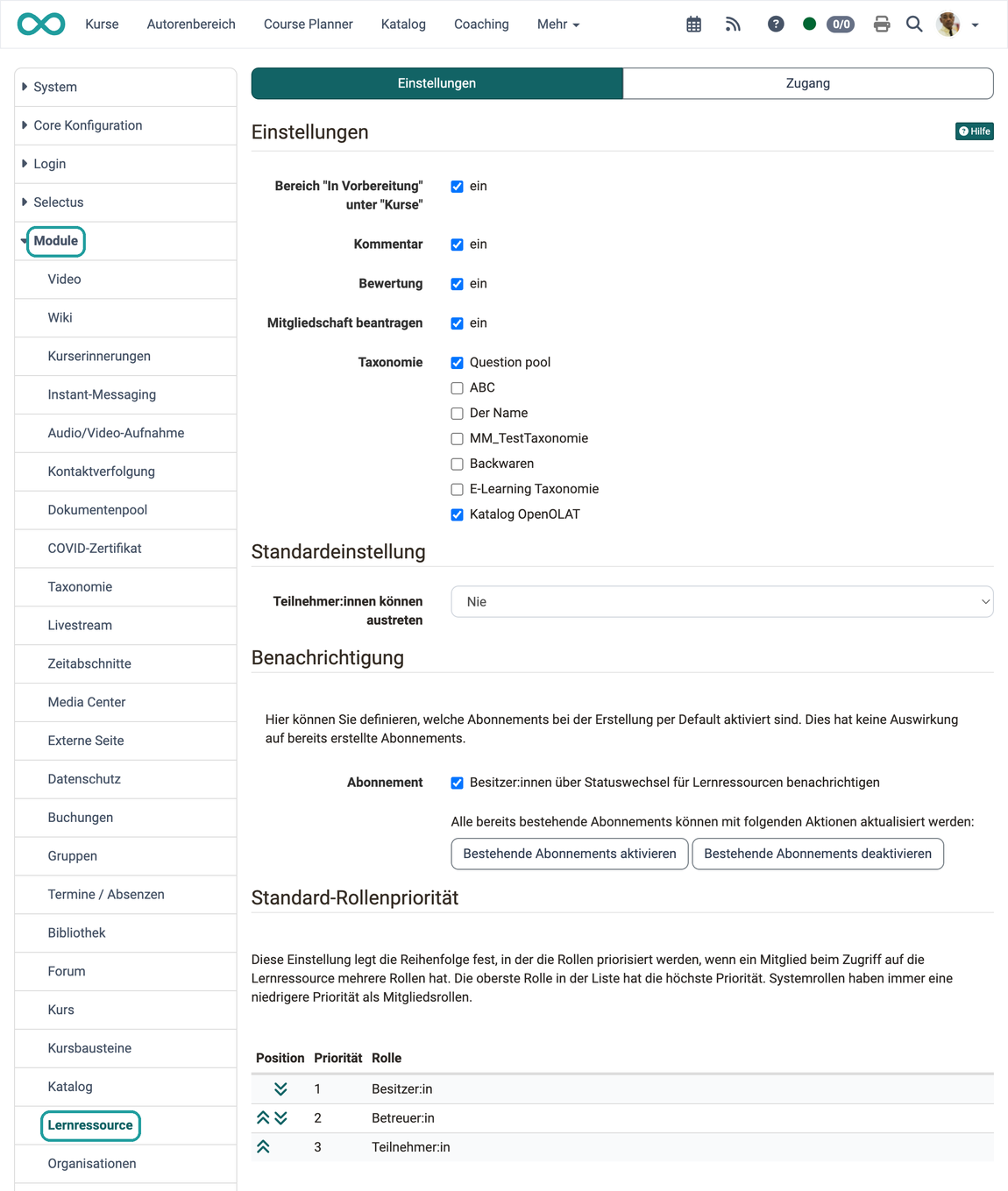
Task: Move Betreuer:in down in priority
Action: click(x=280, y=1118)
